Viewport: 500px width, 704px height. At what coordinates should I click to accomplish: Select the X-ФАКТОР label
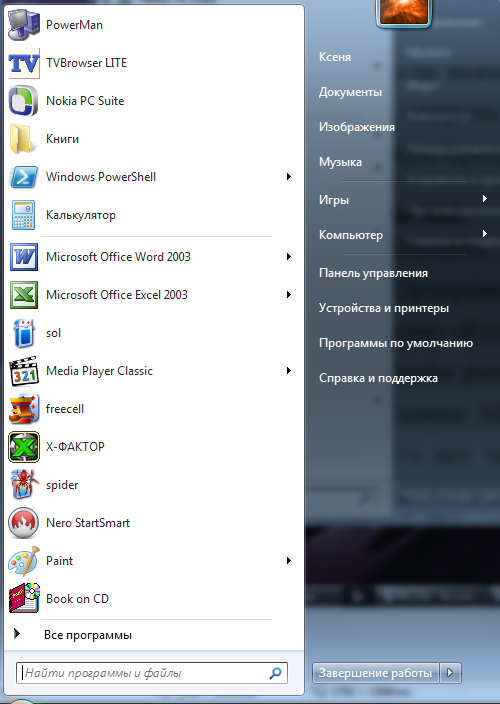pos(75,447)
